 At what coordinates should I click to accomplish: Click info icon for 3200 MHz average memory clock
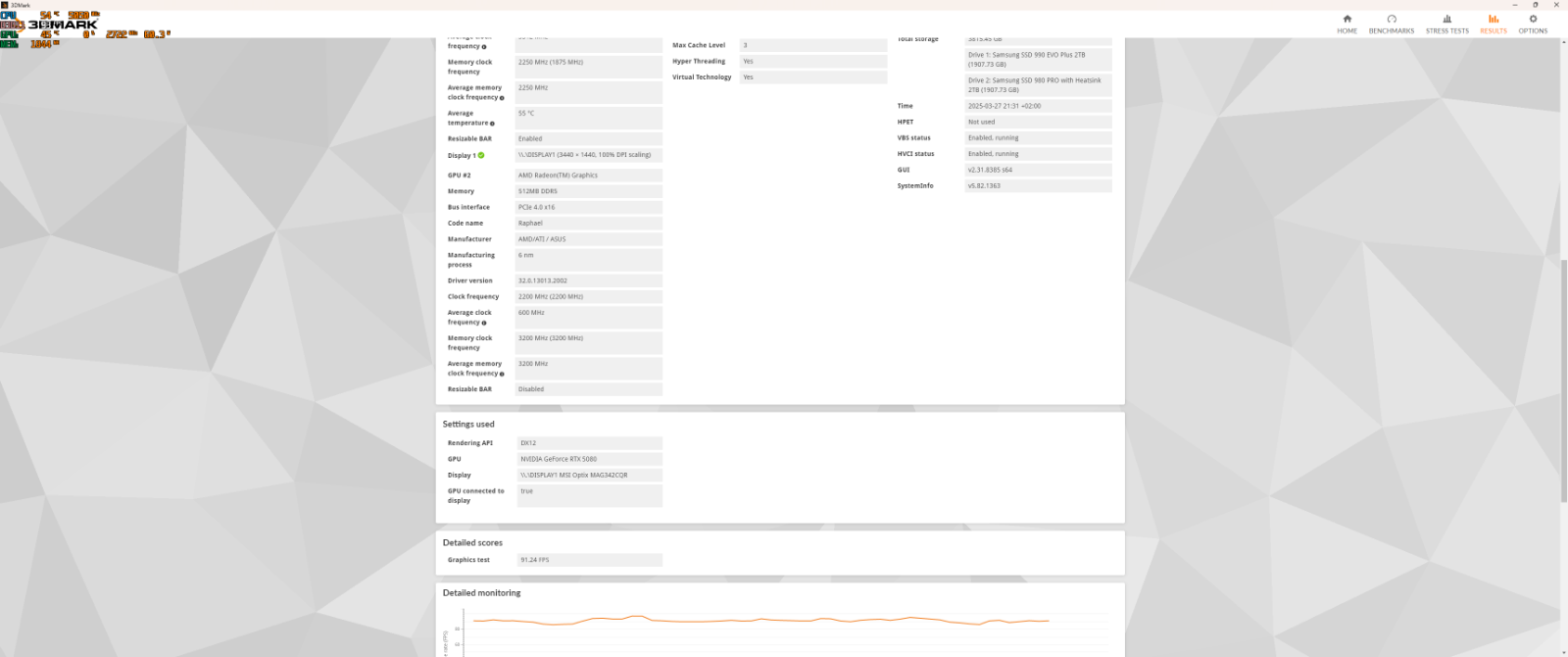click(x=502, y=374)
